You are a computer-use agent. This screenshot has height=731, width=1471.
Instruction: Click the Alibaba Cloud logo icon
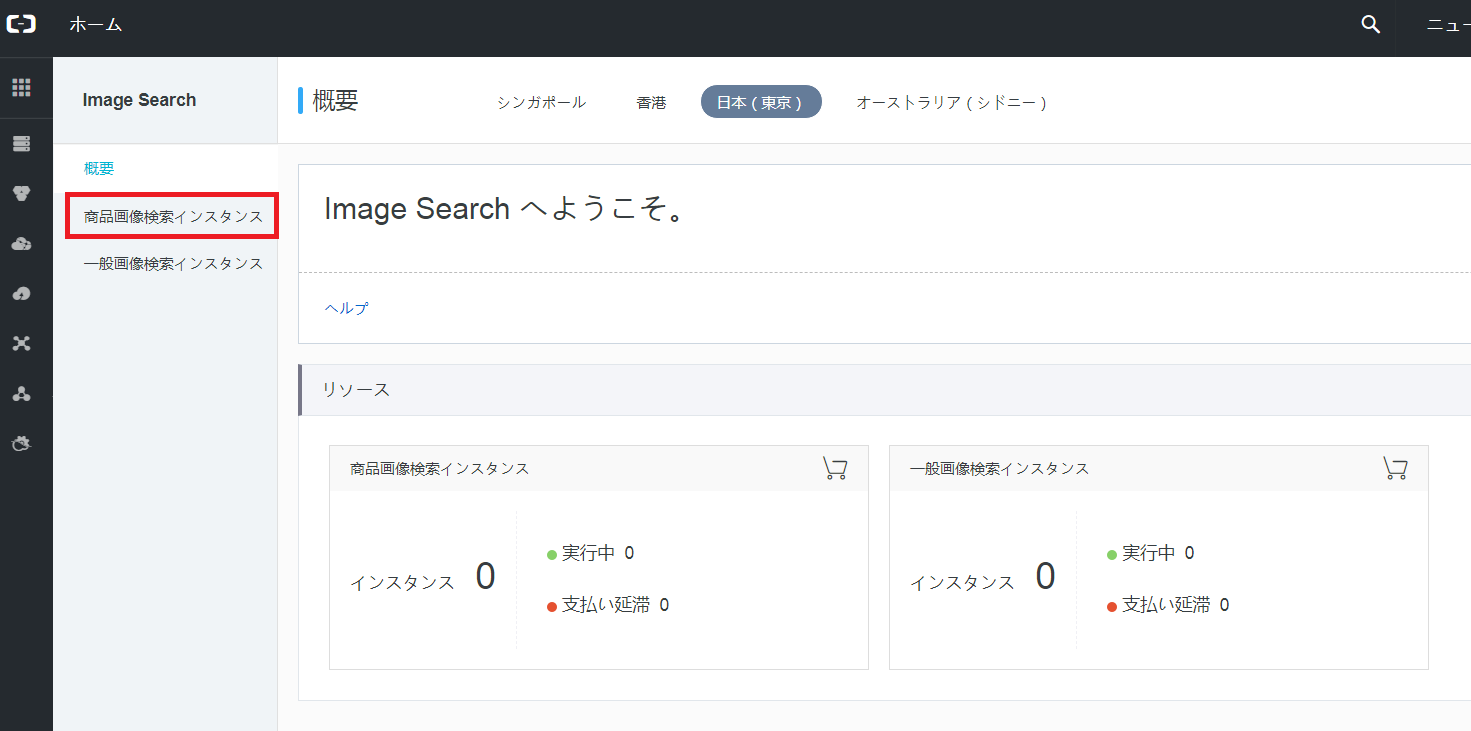point(21,25)
